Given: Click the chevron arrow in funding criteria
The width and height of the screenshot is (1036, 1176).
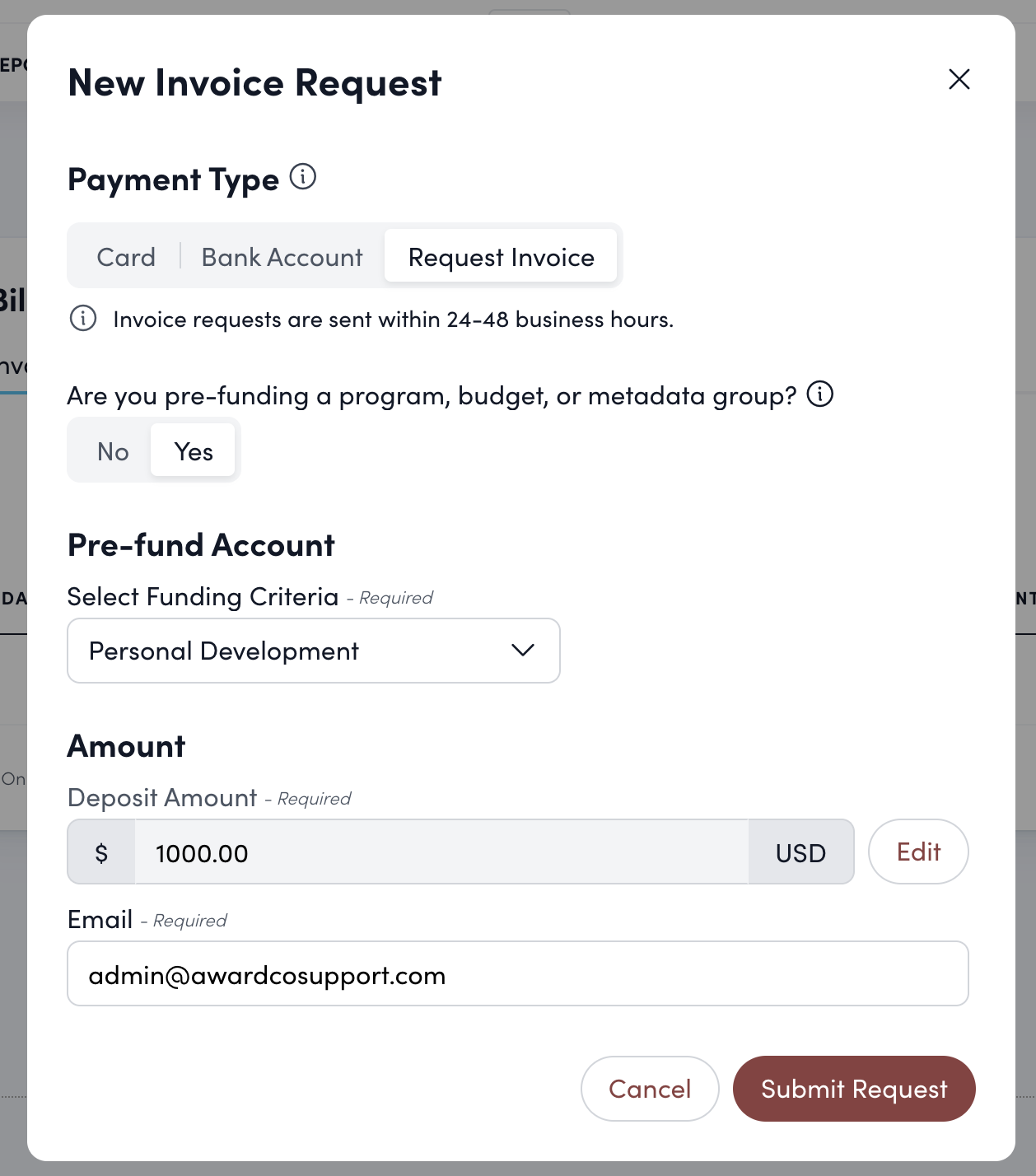Looking at the screenshot, I should (523, 651).
